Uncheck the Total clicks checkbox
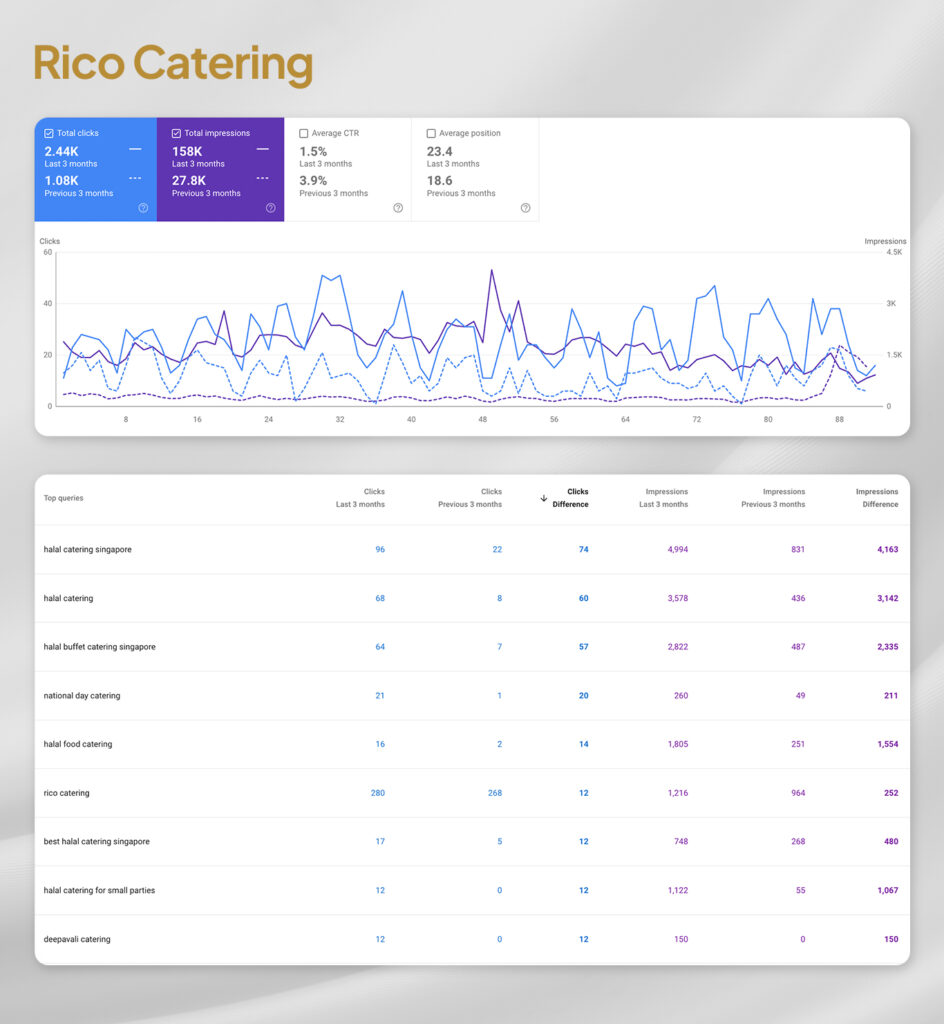The width and height of the screenshot is (944, 1024). [x=49, y=133]
